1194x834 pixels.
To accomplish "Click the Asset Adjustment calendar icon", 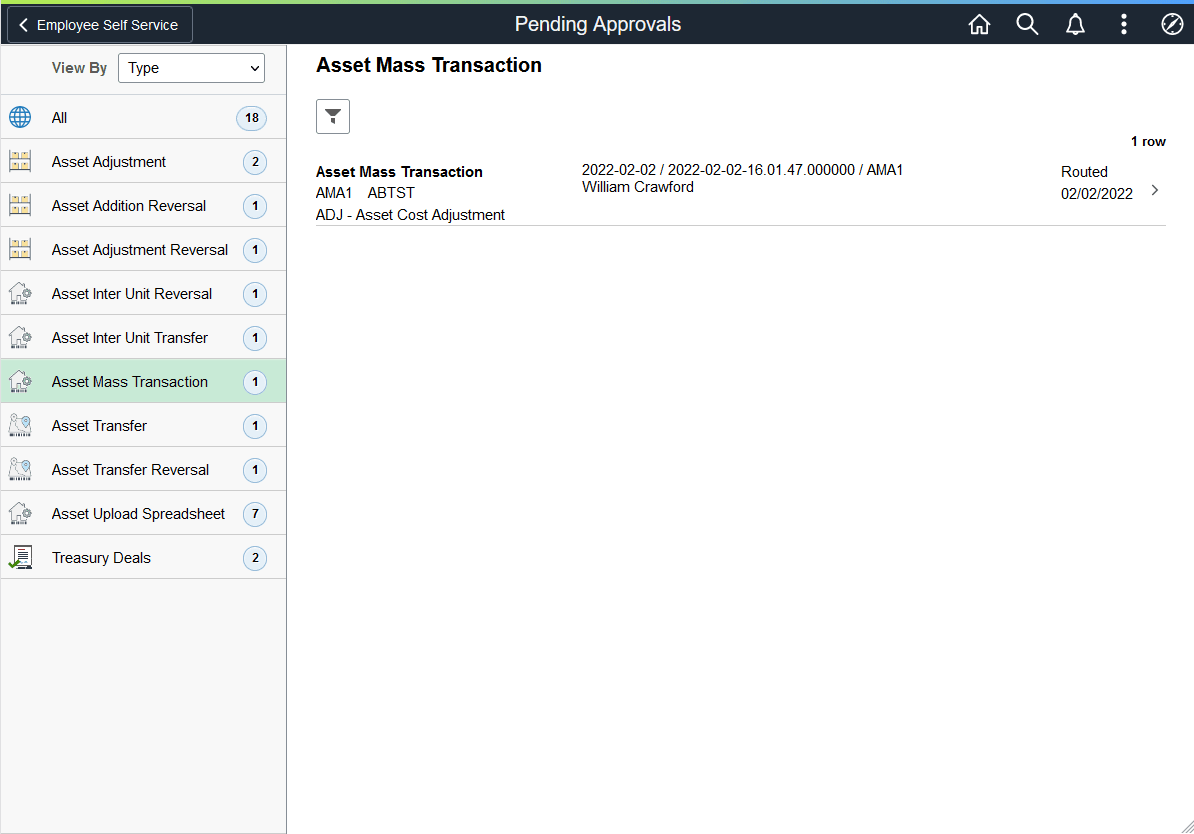I will coord(20,161).
